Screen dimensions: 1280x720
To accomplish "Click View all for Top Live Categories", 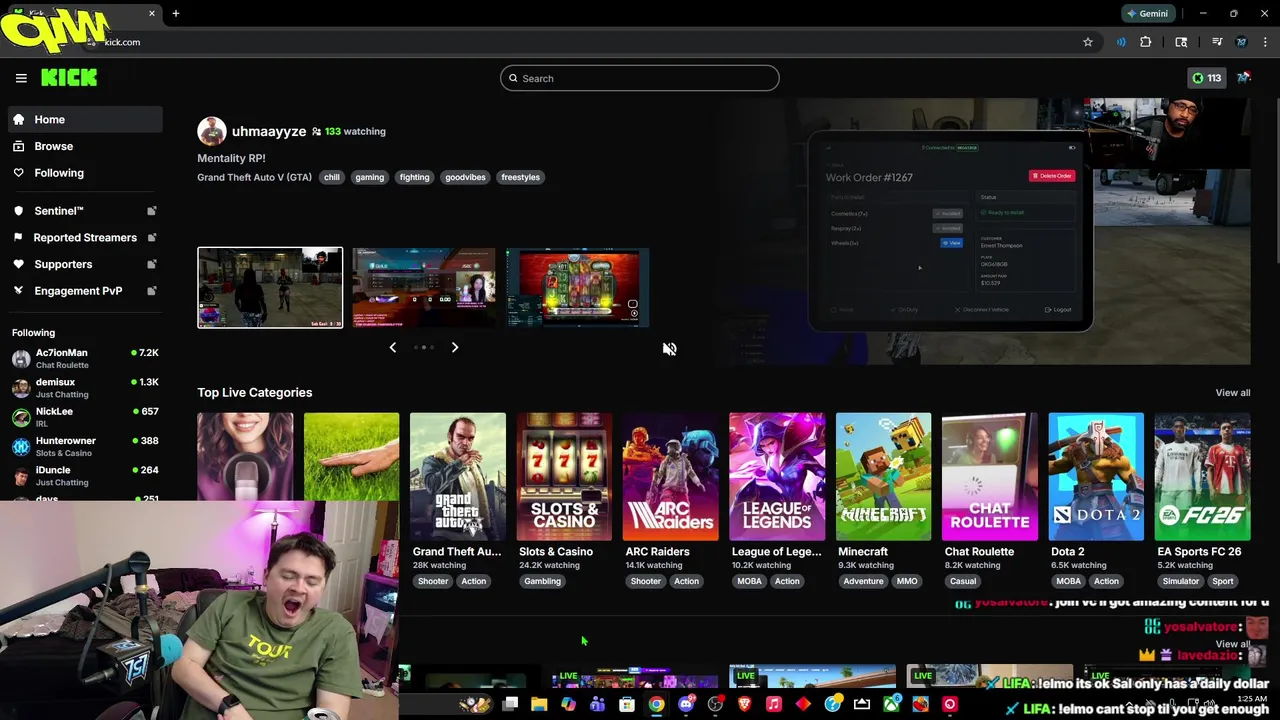I will click(x=1232, y=393).
